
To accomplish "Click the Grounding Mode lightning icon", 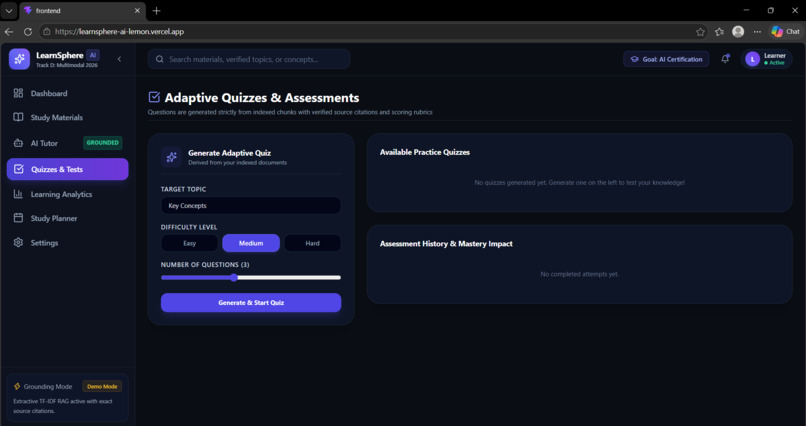I will pyautogui.click(x=17, y=386).
